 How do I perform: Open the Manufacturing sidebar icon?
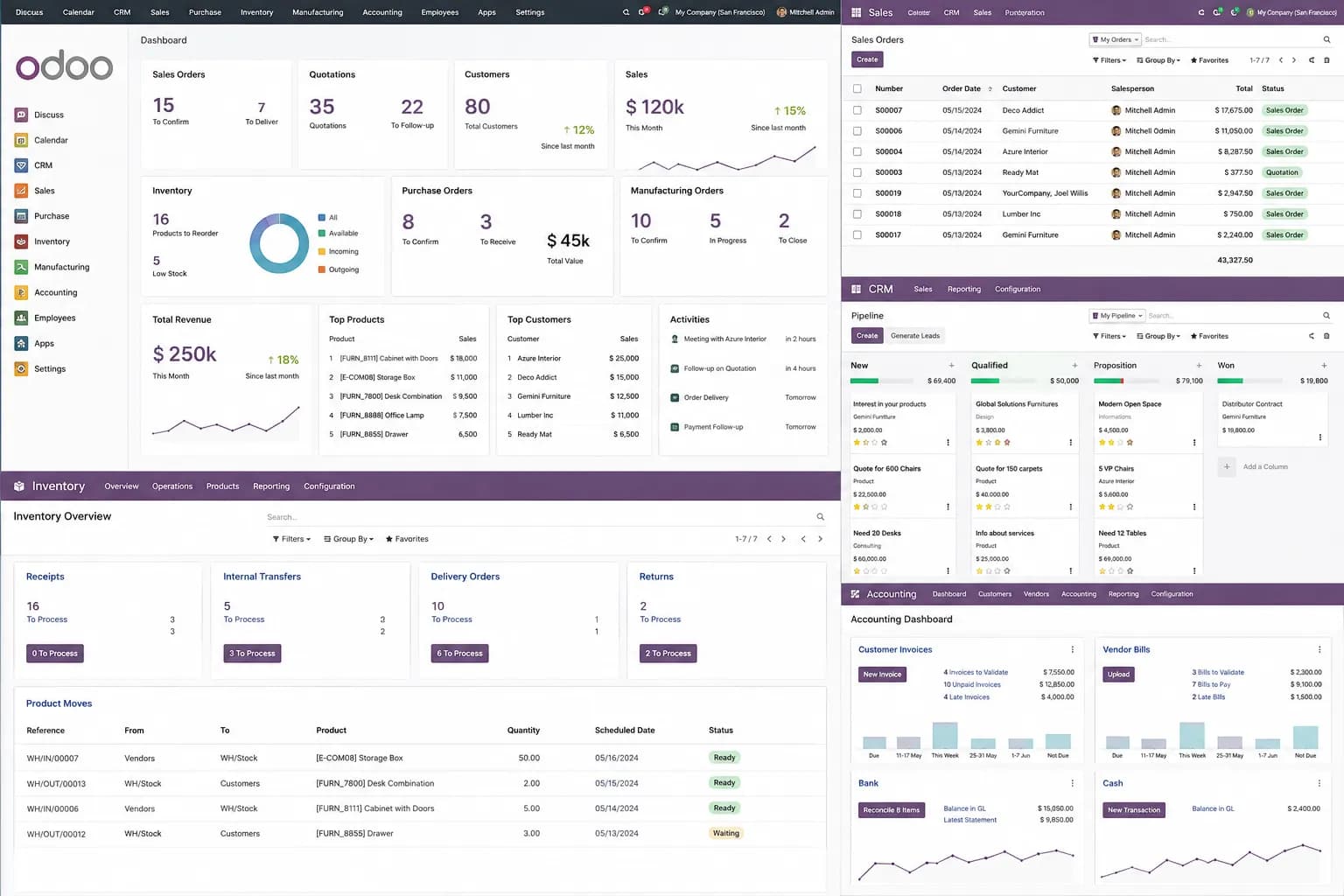[x=21, y=267]
